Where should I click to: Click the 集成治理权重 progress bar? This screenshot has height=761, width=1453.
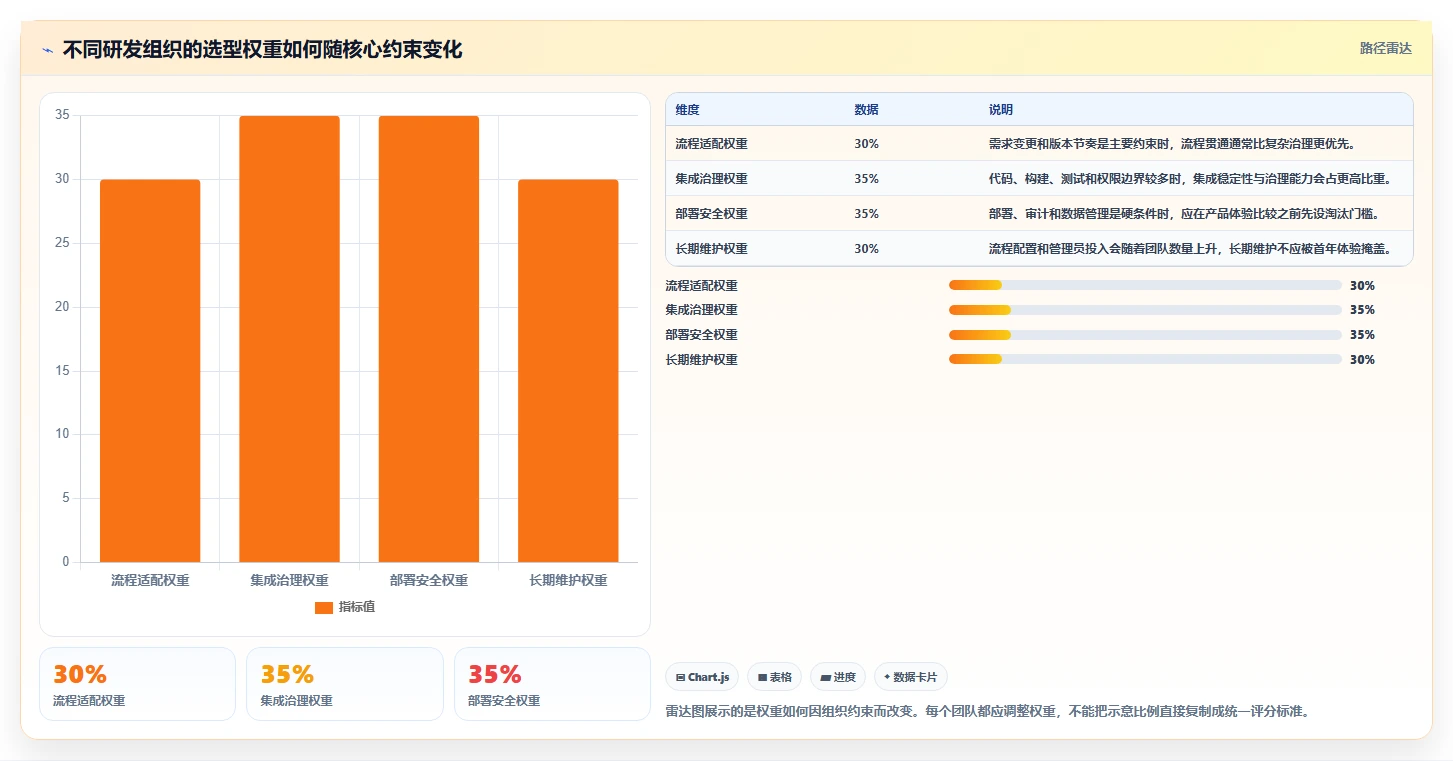coord(1145,310)
